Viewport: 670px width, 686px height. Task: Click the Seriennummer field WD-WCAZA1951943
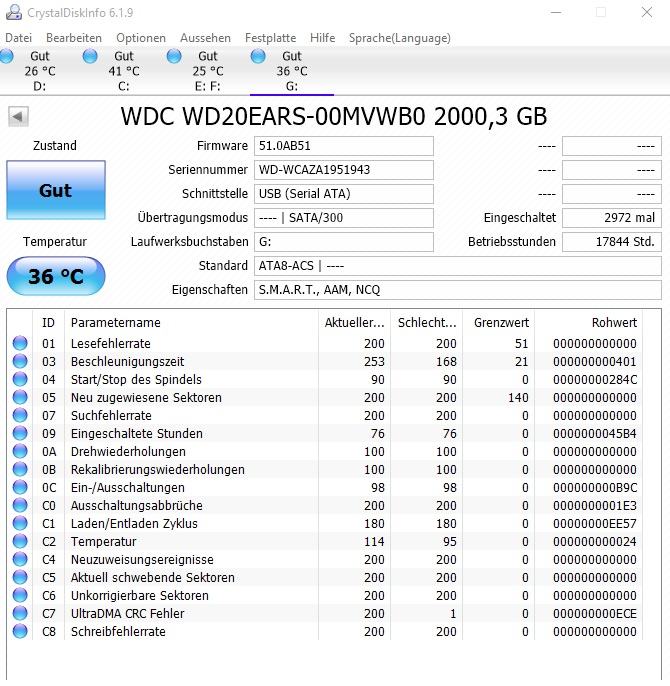click(344, 170)
